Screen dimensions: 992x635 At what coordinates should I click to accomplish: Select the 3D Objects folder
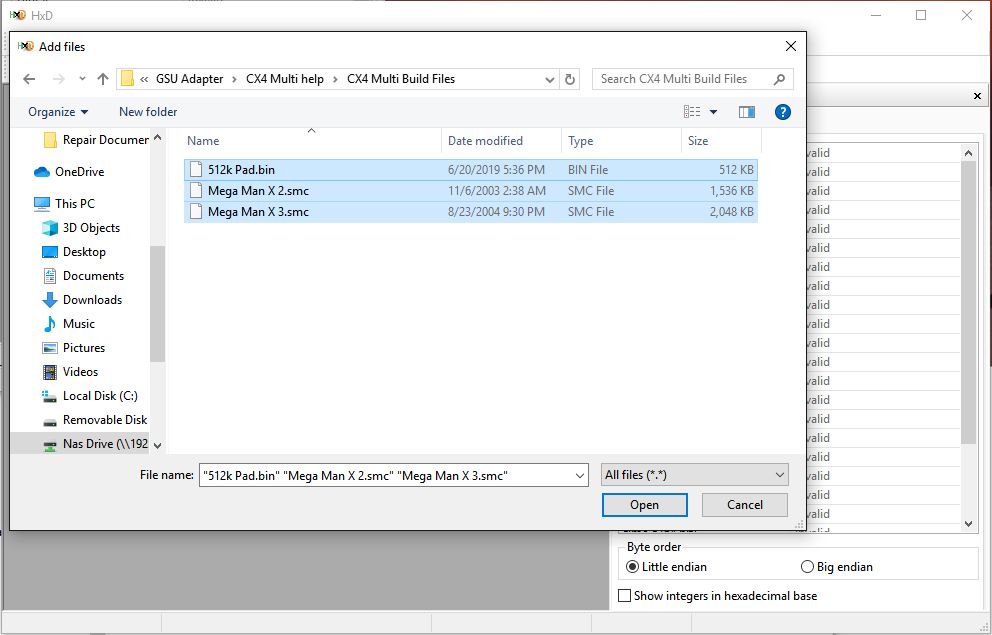(x=91, y=228)
